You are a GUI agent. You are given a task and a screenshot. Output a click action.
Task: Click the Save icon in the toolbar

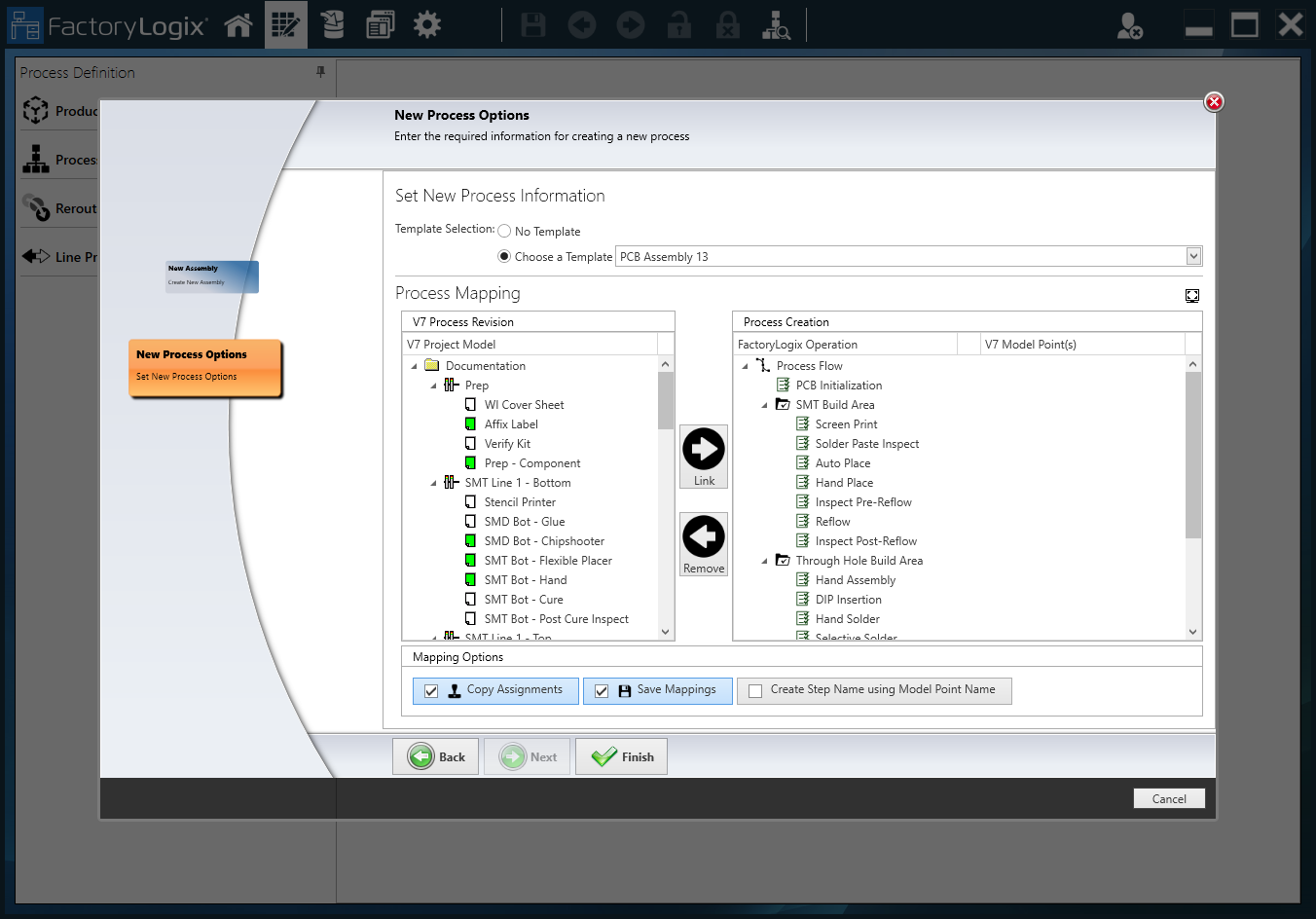click(x=532, y=25)
